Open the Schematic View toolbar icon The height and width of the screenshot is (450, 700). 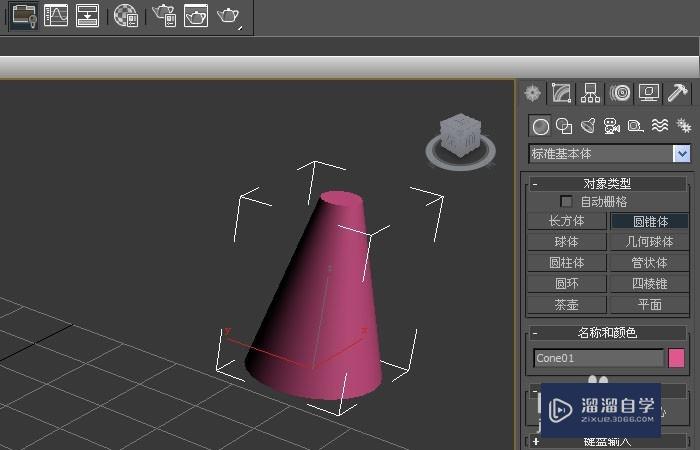coord(88,15)
